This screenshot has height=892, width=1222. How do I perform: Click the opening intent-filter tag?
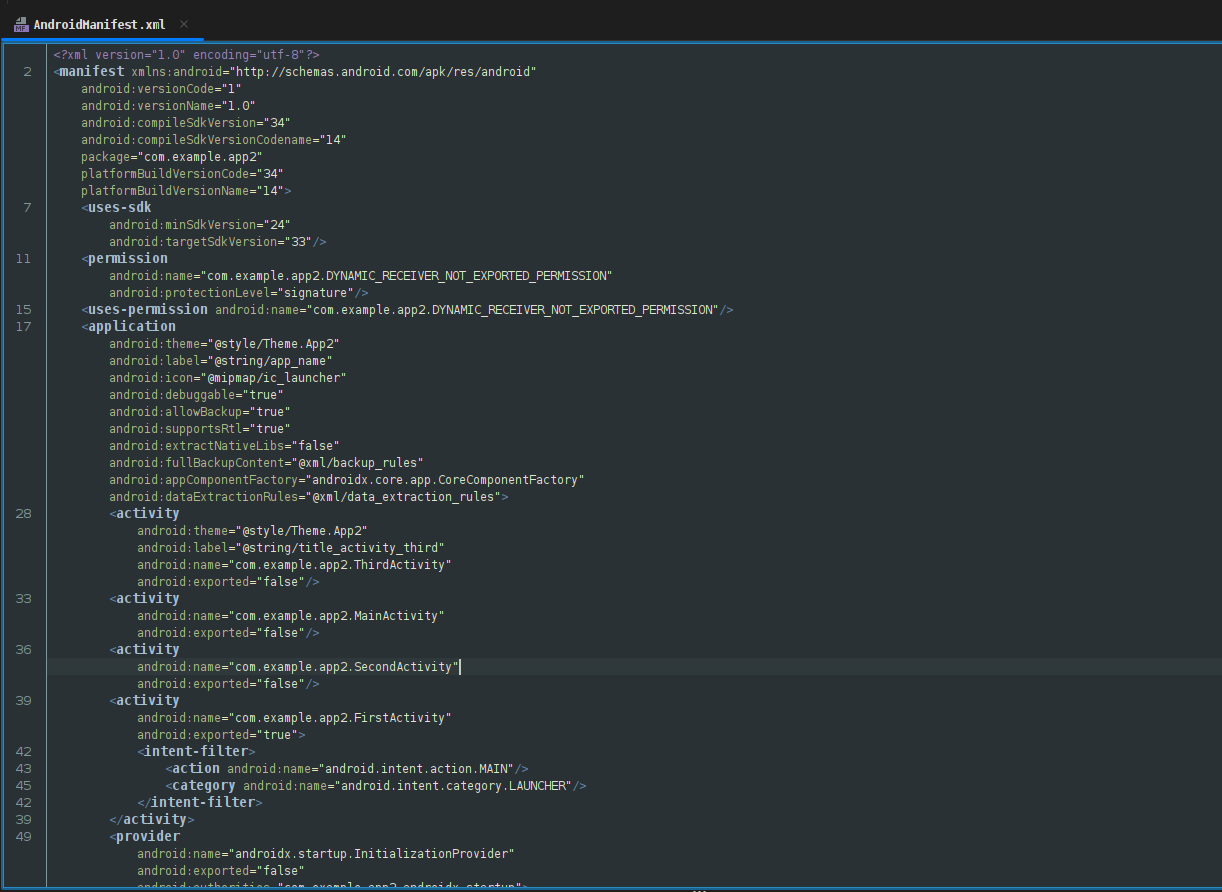click(x=196, y=752)
